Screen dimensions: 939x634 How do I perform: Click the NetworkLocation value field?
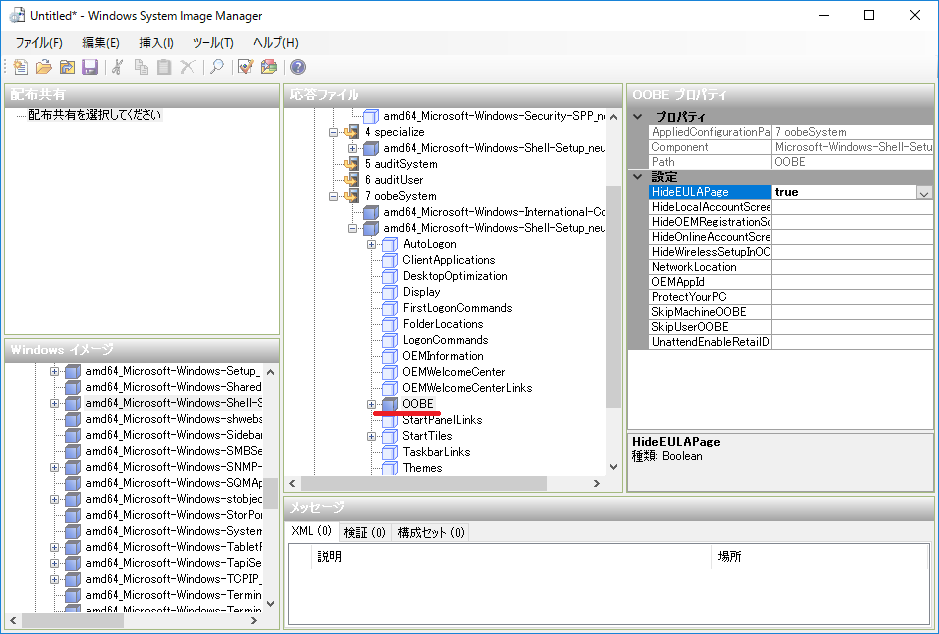[x=852, y=267]
